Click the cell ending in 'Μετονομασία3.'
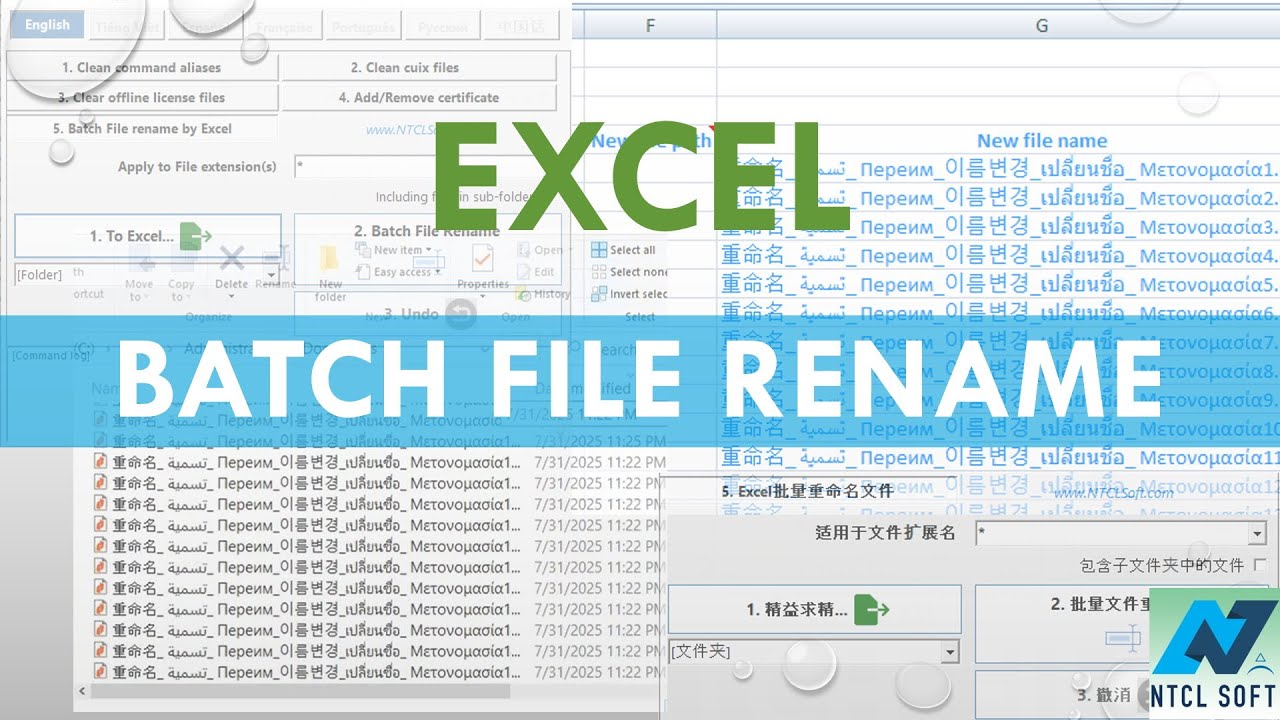The image size is (1280, 720). pyautogui.click(x=1000, y=227)
